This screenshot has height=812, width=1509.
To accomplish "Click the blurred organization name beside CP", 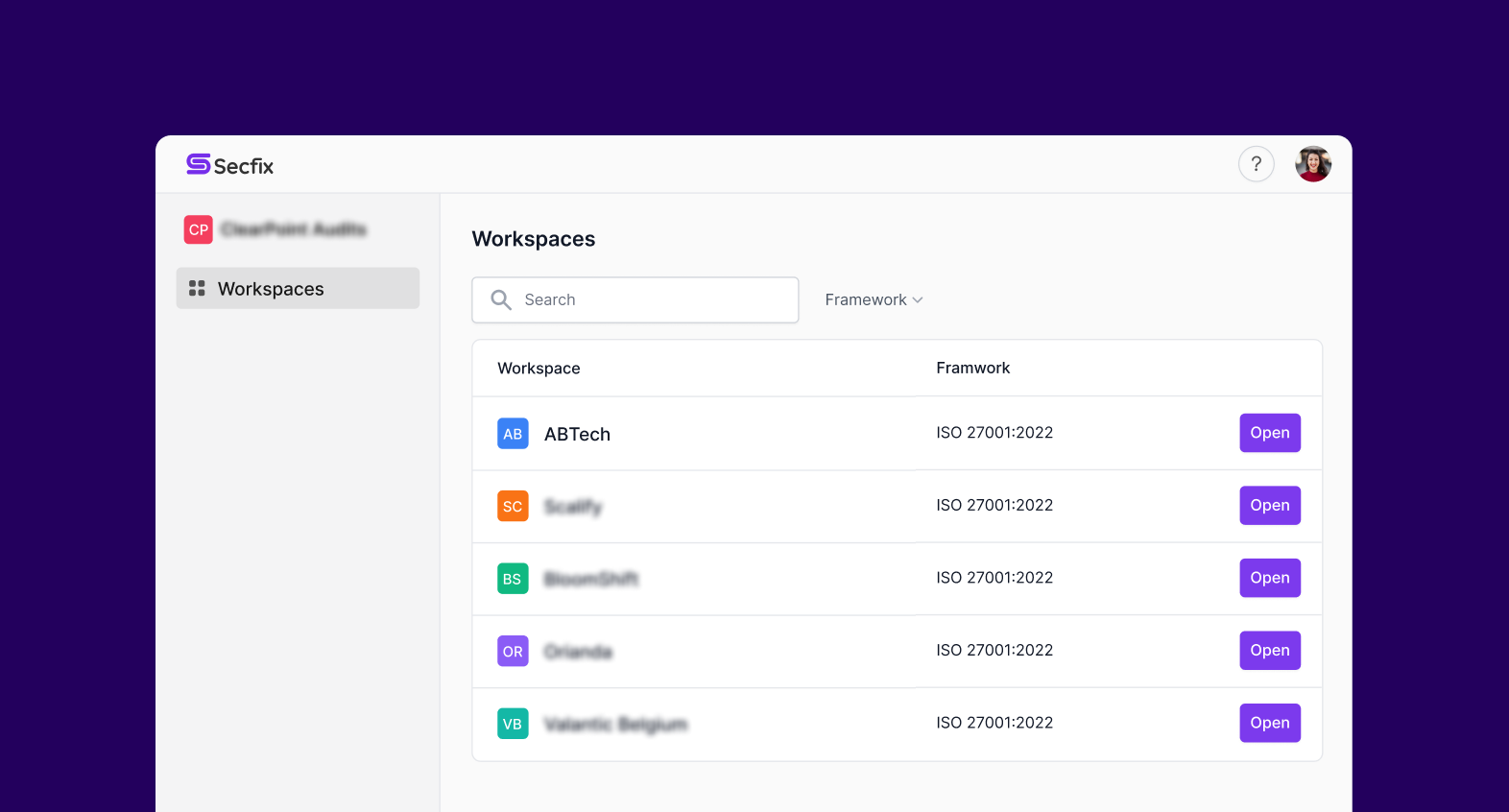I will 294,229.
